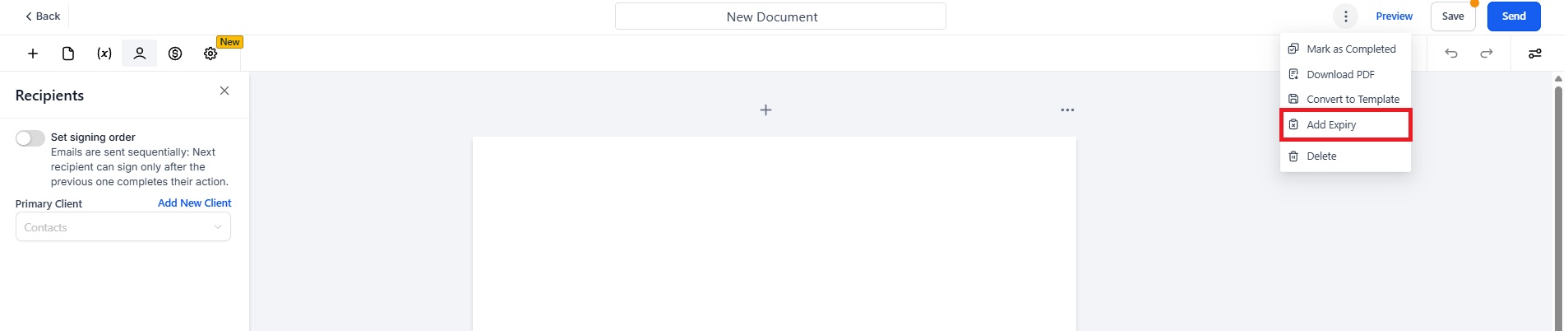This screenshot has width=1568, height=331.
Task: Click the blue Send button
Action: tap(1514, 16)
